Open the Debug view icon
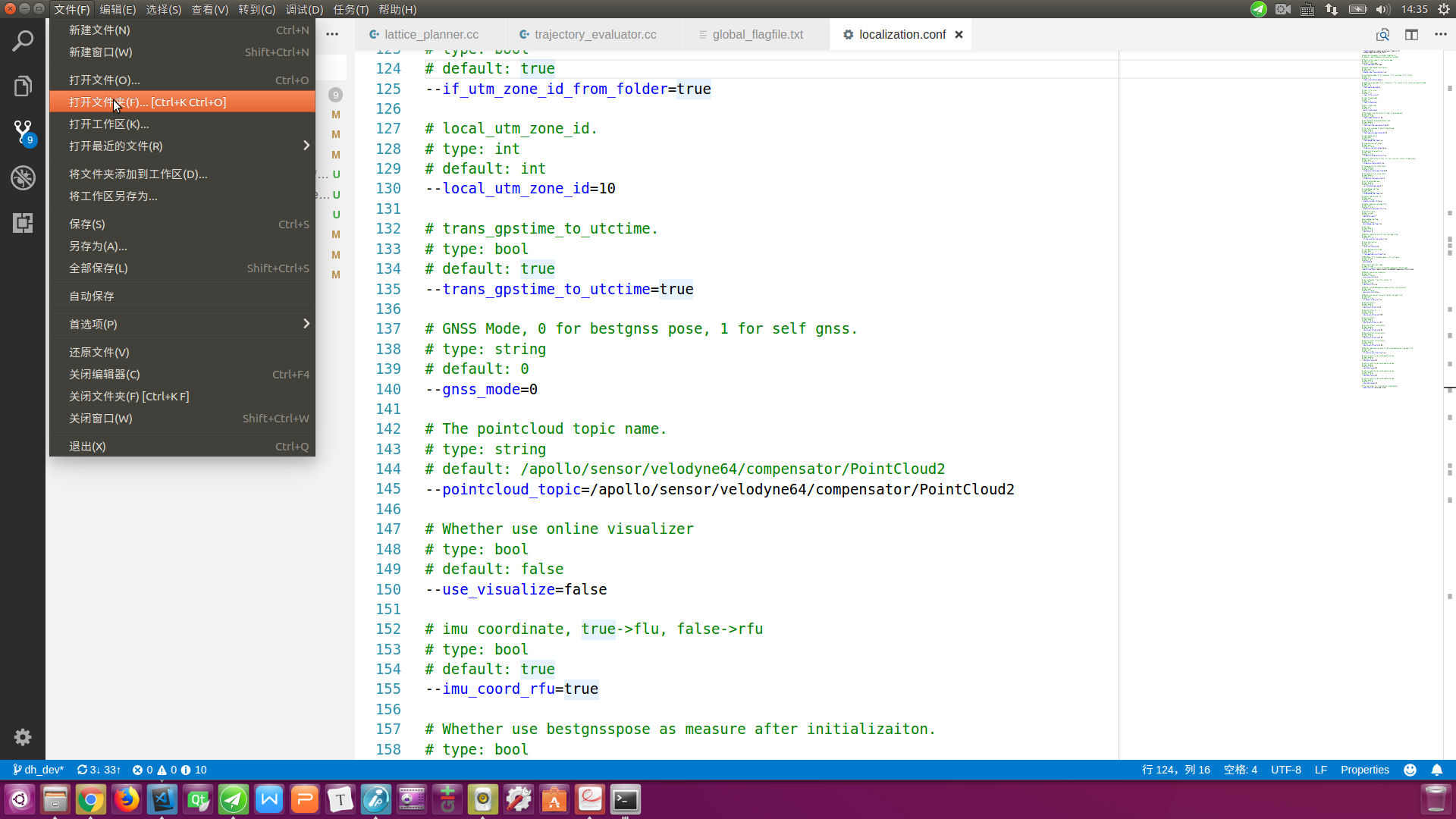The width and height of the screenshot is (1456, 819). pos(23,177)
